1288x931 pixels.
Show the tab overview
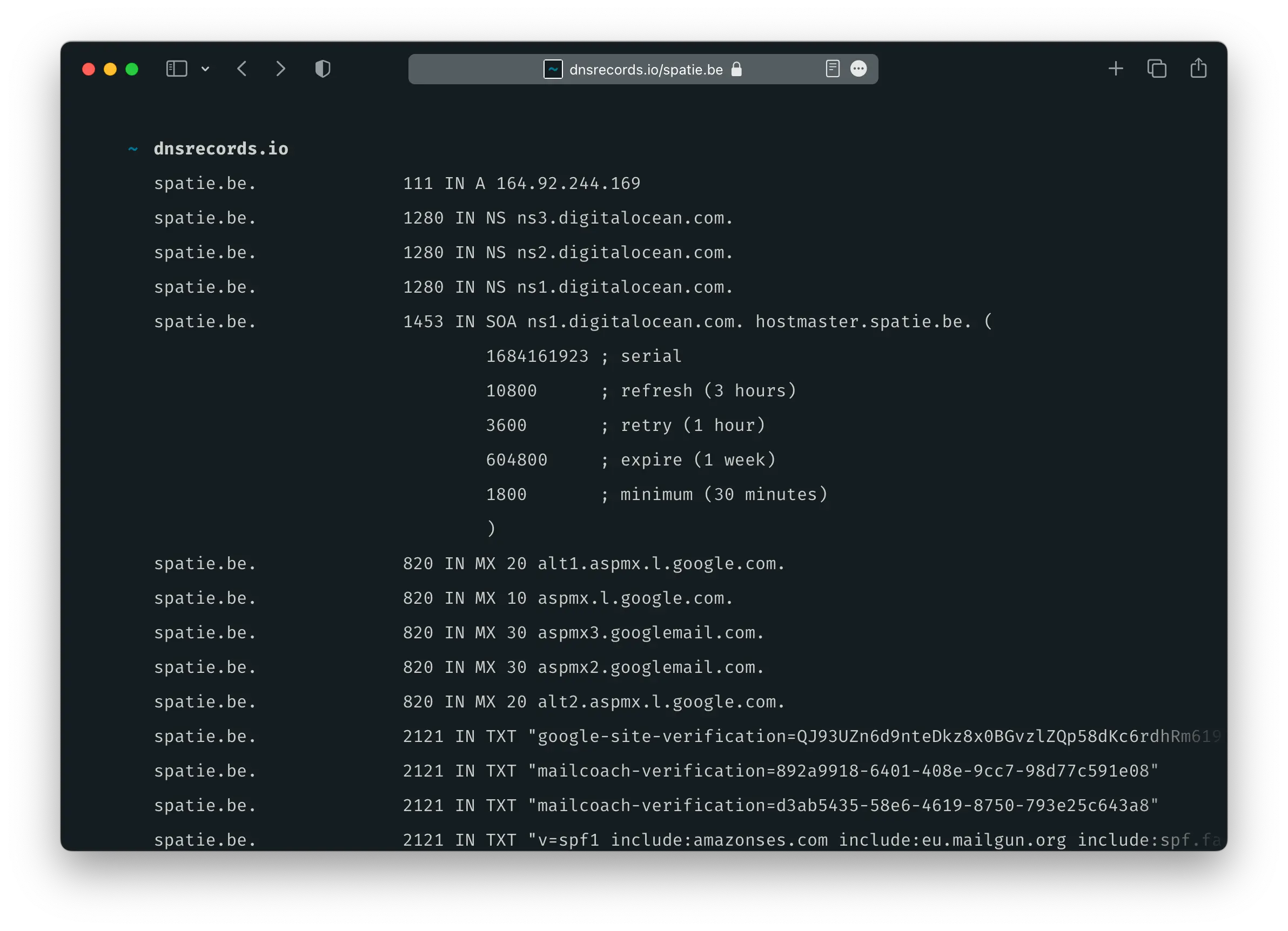pyautogui.click(x=1157, y=69)
